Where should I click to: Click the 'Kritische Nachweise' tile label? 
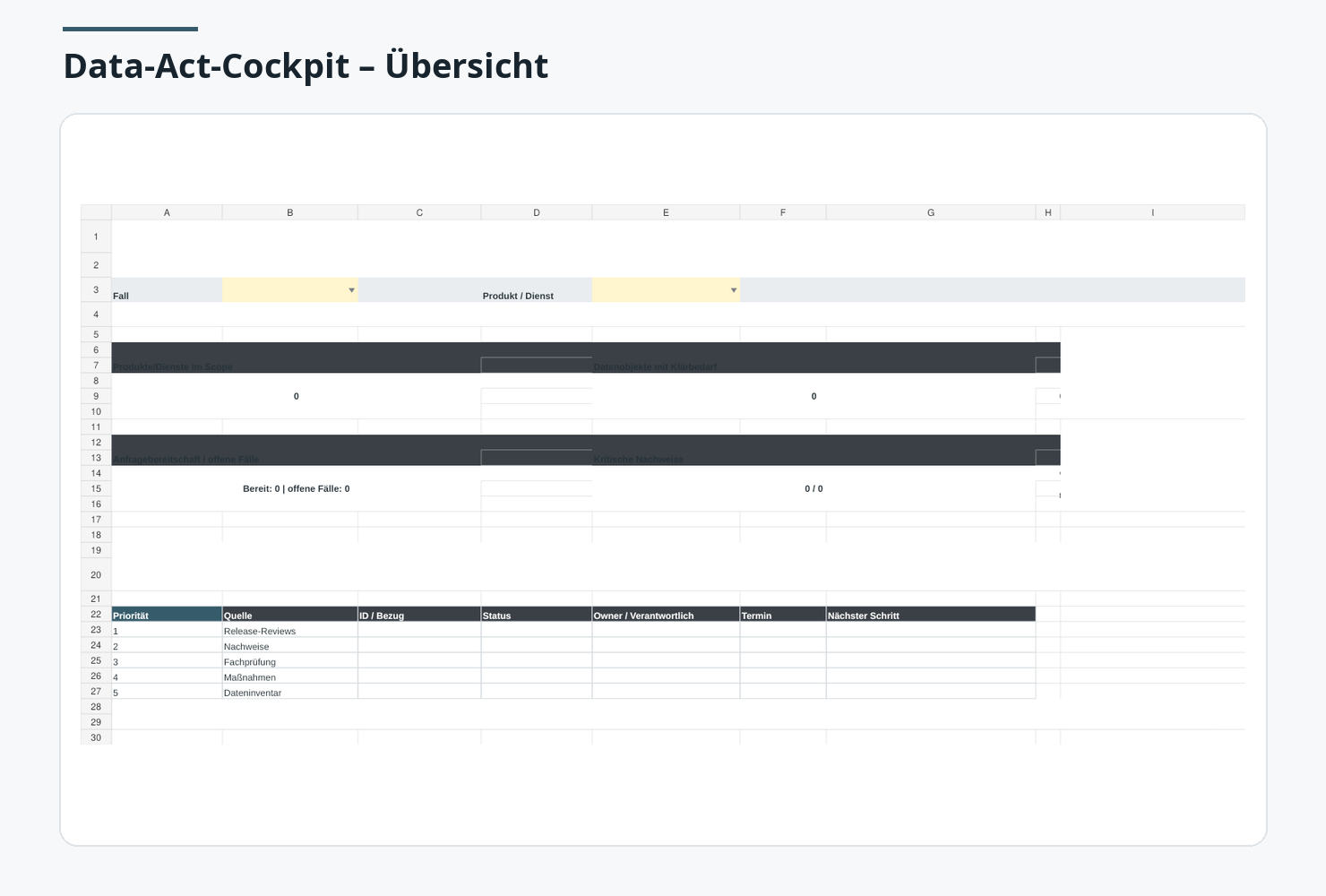[638, 459]
